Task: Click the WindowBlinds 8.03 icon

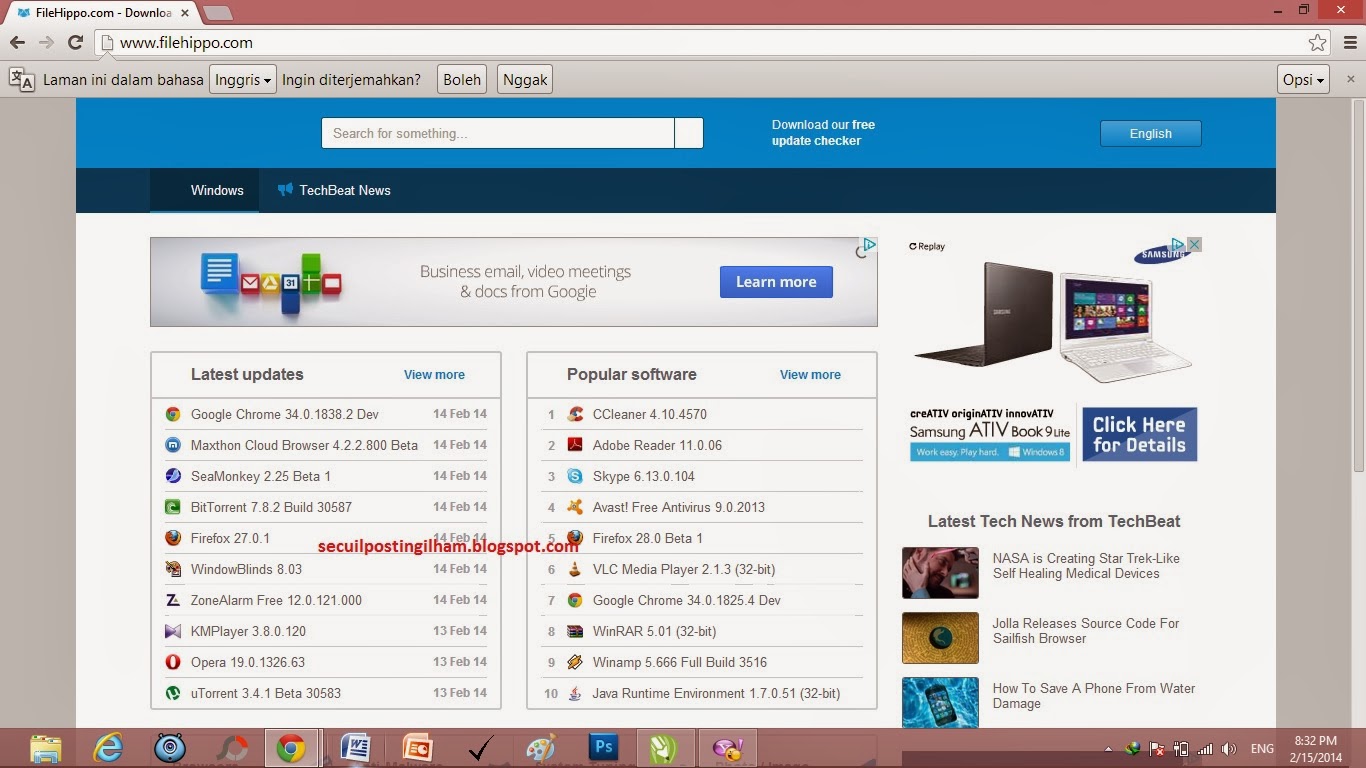Action: point(173,569)
